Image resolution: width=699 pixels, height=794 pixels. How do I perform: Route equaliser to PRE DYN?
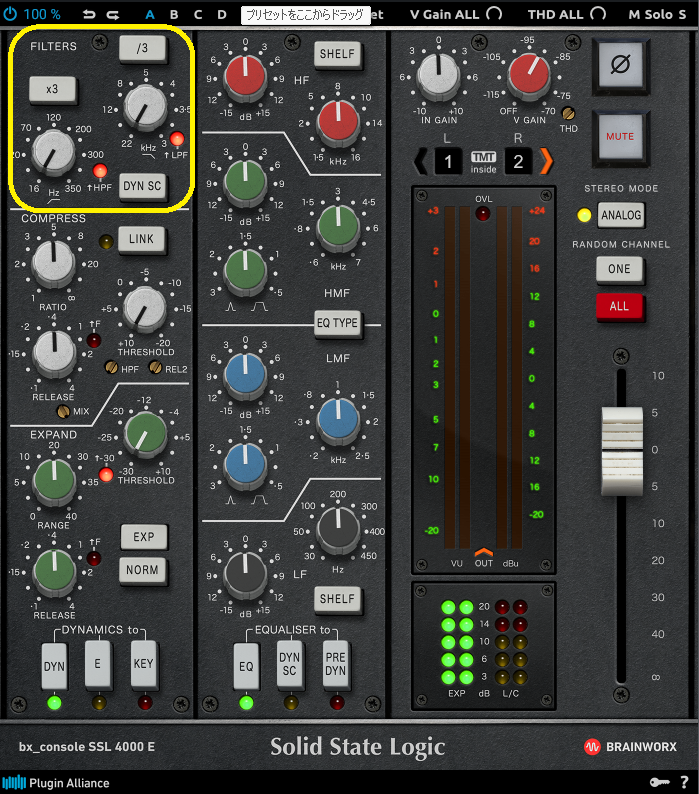336,664
